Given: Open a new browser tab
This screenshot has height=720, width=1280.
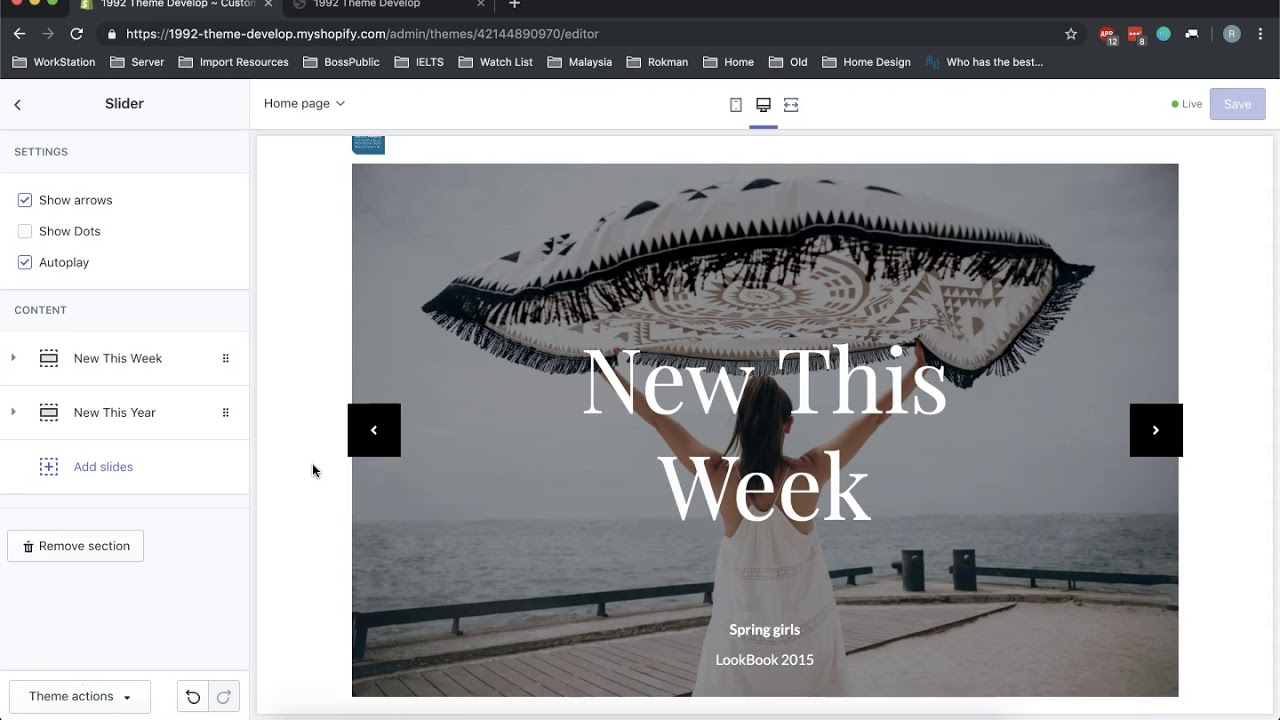Looking at the screenshot, I should coord(514,5).
